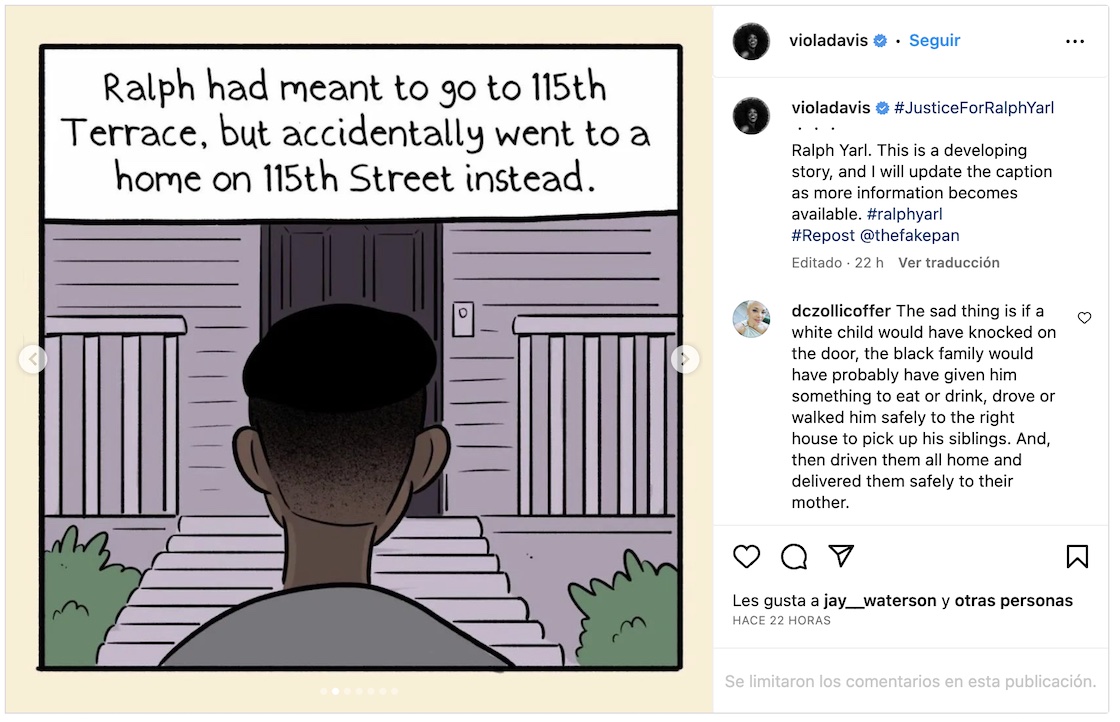
Task: Open the #ralphyarl hashtag link
Action: [x=904, y=214]
